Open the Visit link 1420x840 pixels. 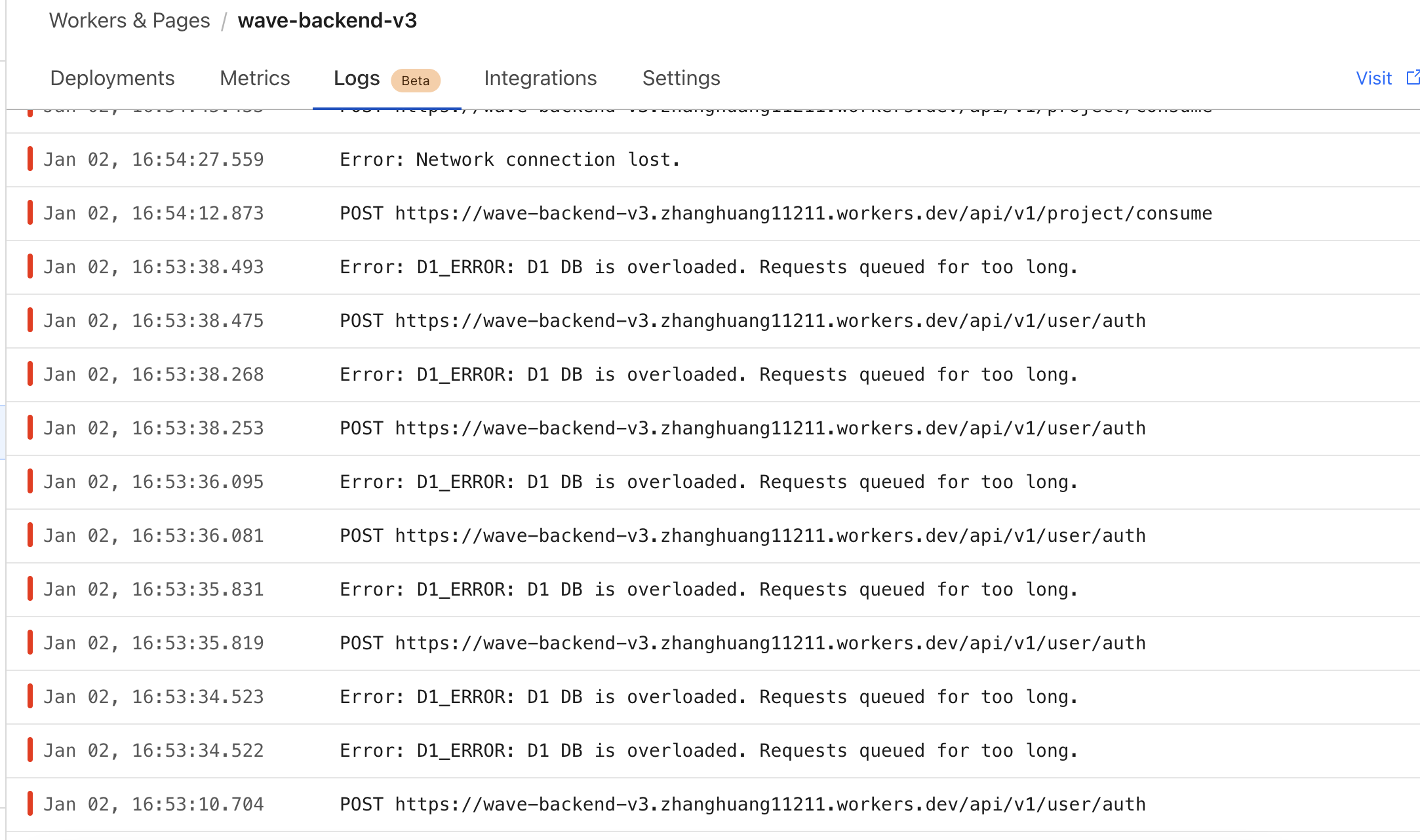click(1373, 79)
